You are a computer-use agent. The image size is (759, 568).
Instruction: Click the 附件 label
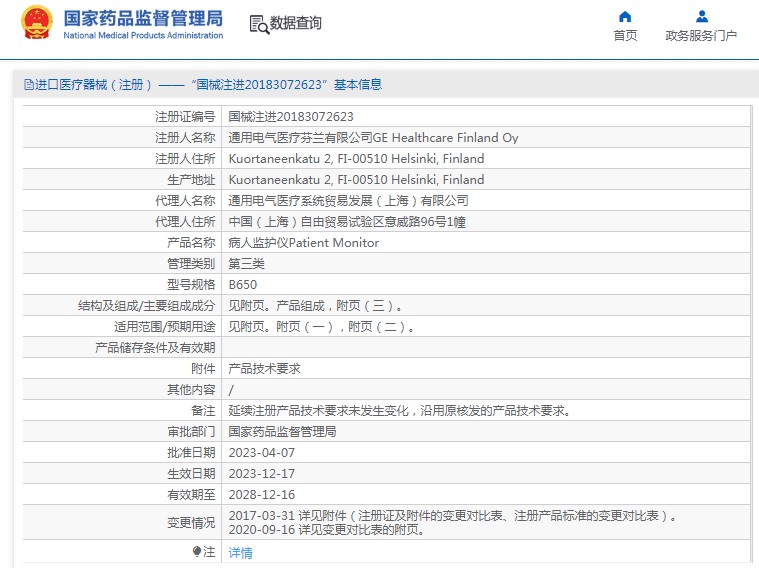tap(203, 369)
